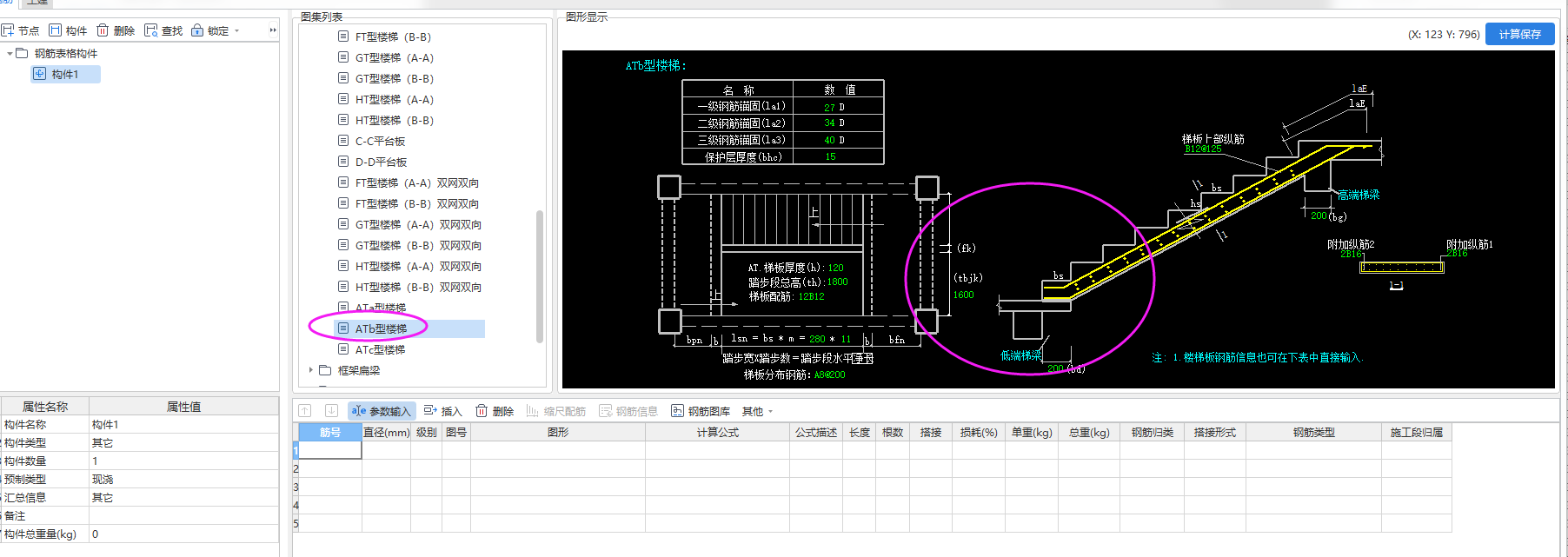Click document icon beside D-D平台板
The width and height of the screenshot is (1568, 557).
[x=343, y=162]
